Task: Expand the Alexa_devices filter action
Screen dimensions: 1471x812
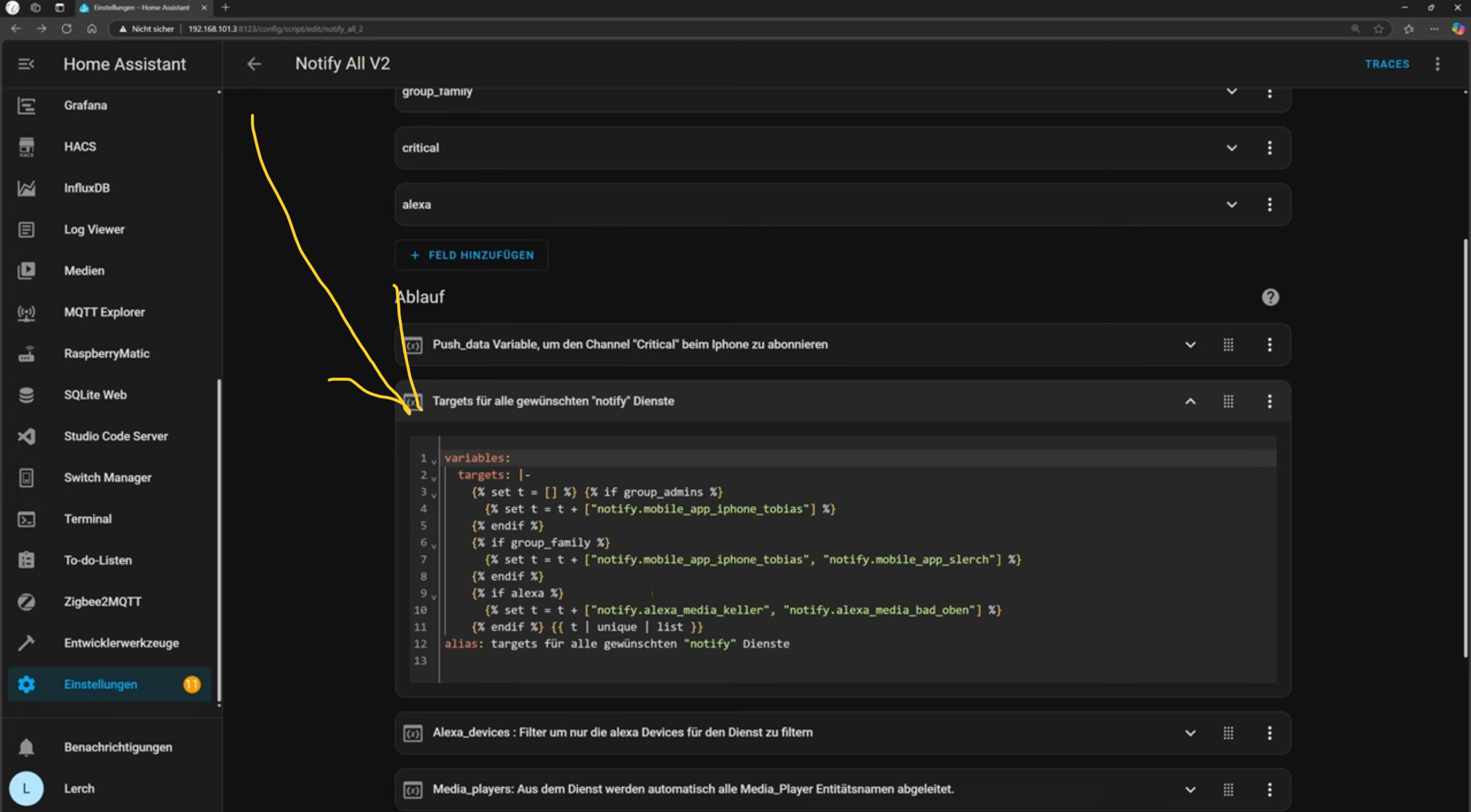Action: point(1190,733)
